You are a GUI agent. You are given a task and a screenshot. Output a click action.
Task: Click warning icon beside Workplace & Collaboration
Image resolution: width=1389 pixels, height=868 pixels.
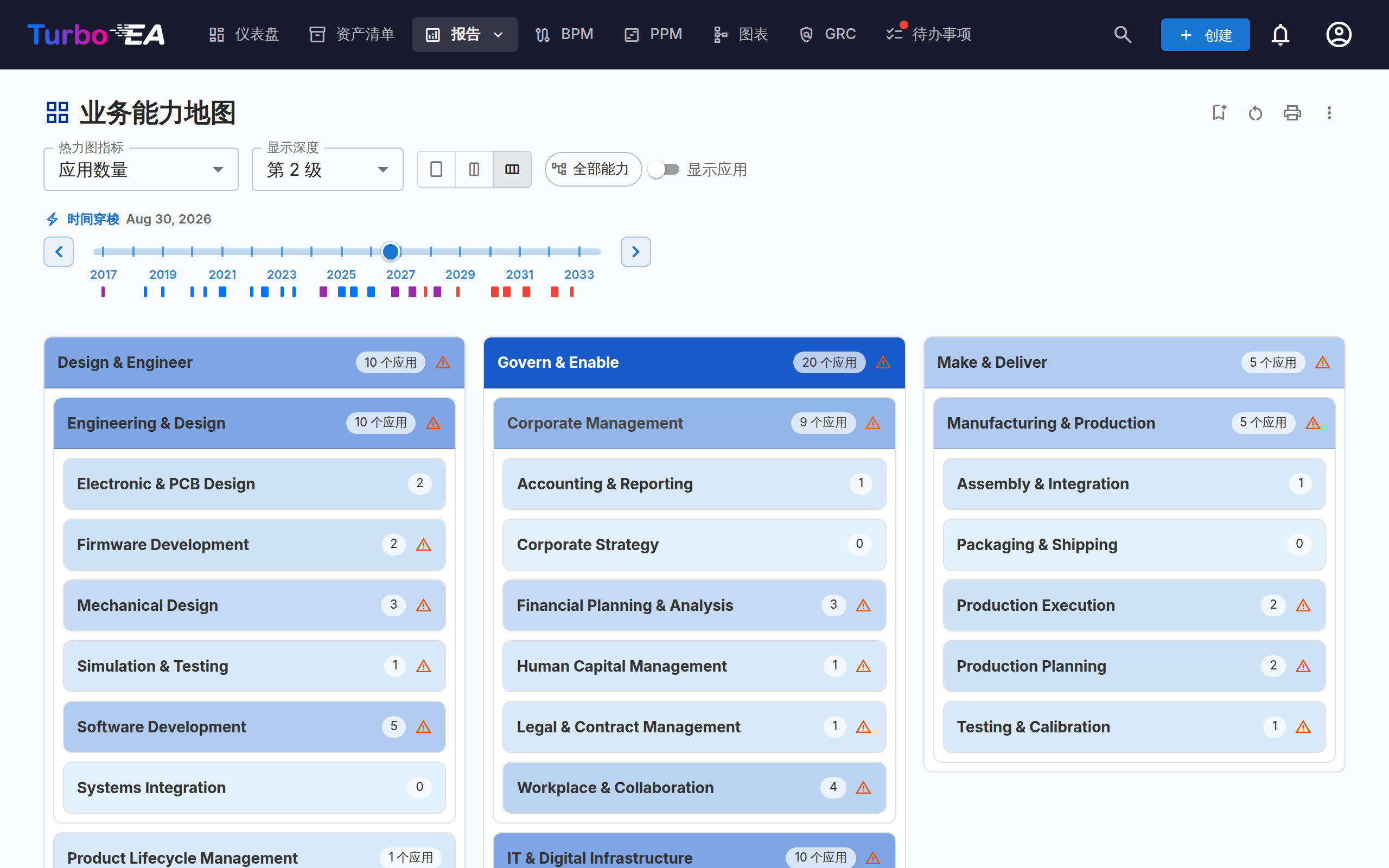[x=863, y=788]
